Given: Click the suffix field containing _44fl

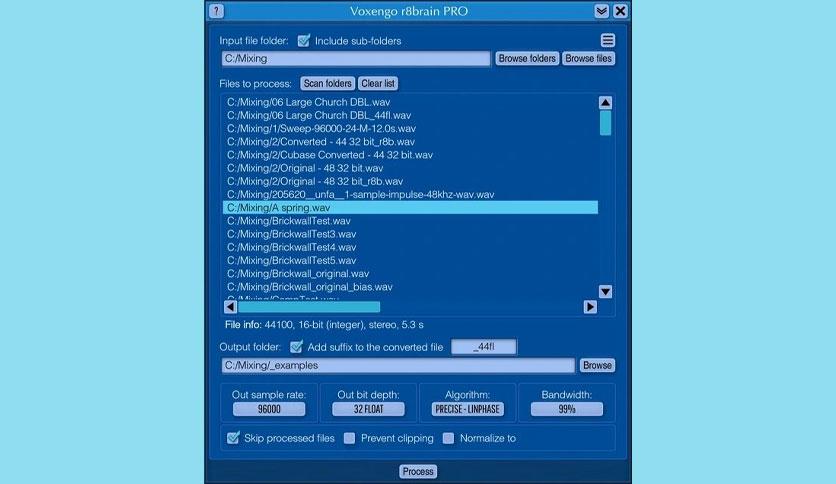Looking at the screenshot, I should (x=484, y=346).
